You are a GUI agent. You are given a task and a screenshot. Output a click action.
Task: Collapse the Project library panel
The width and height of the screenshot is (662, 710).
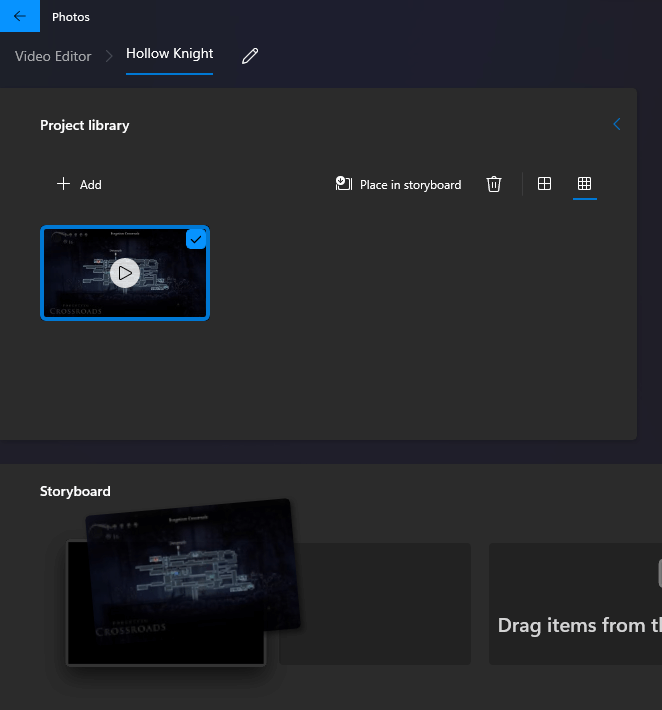point(616,125)
